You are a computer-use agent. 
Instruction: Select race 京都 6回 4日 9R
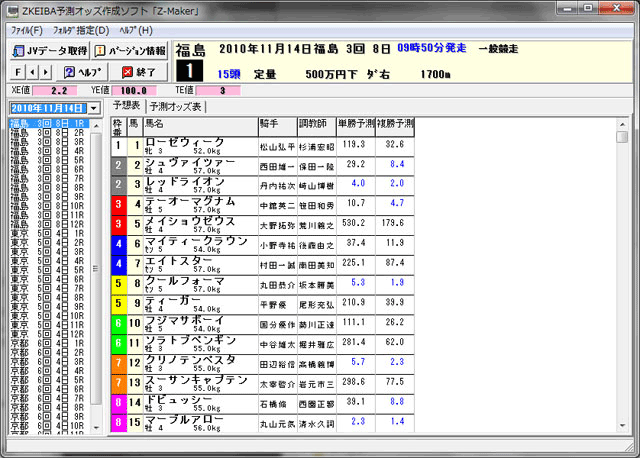point(47,416)
